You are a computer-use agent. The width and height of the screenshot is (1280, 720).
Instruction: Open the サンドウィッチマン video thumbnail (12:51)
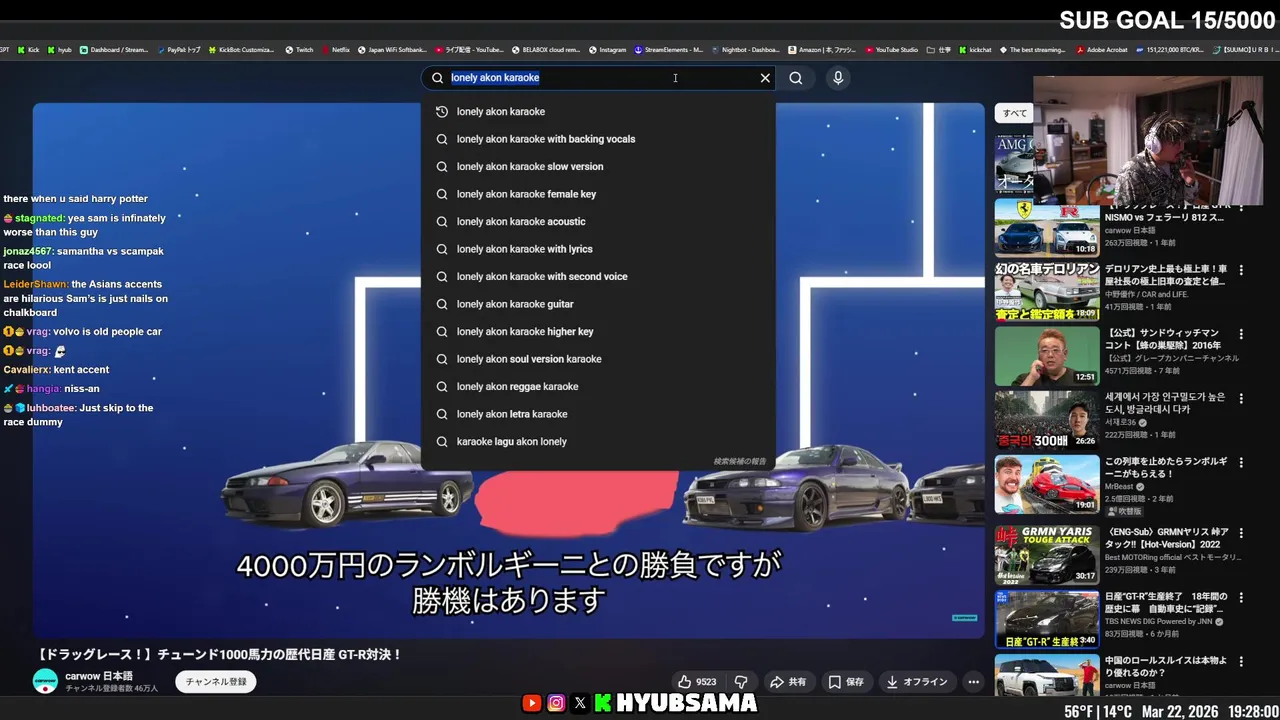click(1047, 356)
